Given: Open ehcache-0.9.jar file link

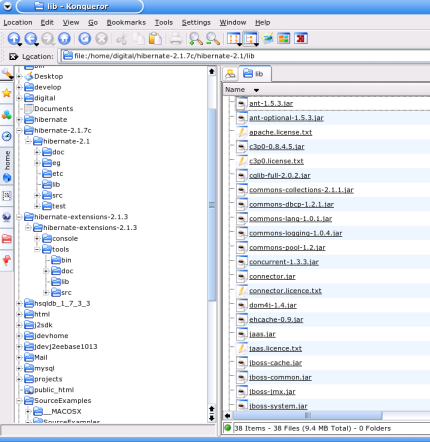Looking at the screenshot, I should click(x=276, y=319).
